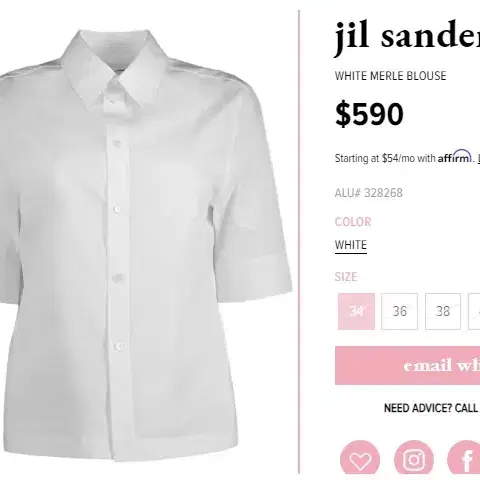Select the ALU# 328268 item number
The image size is (480, 480).
coord(369,193)
